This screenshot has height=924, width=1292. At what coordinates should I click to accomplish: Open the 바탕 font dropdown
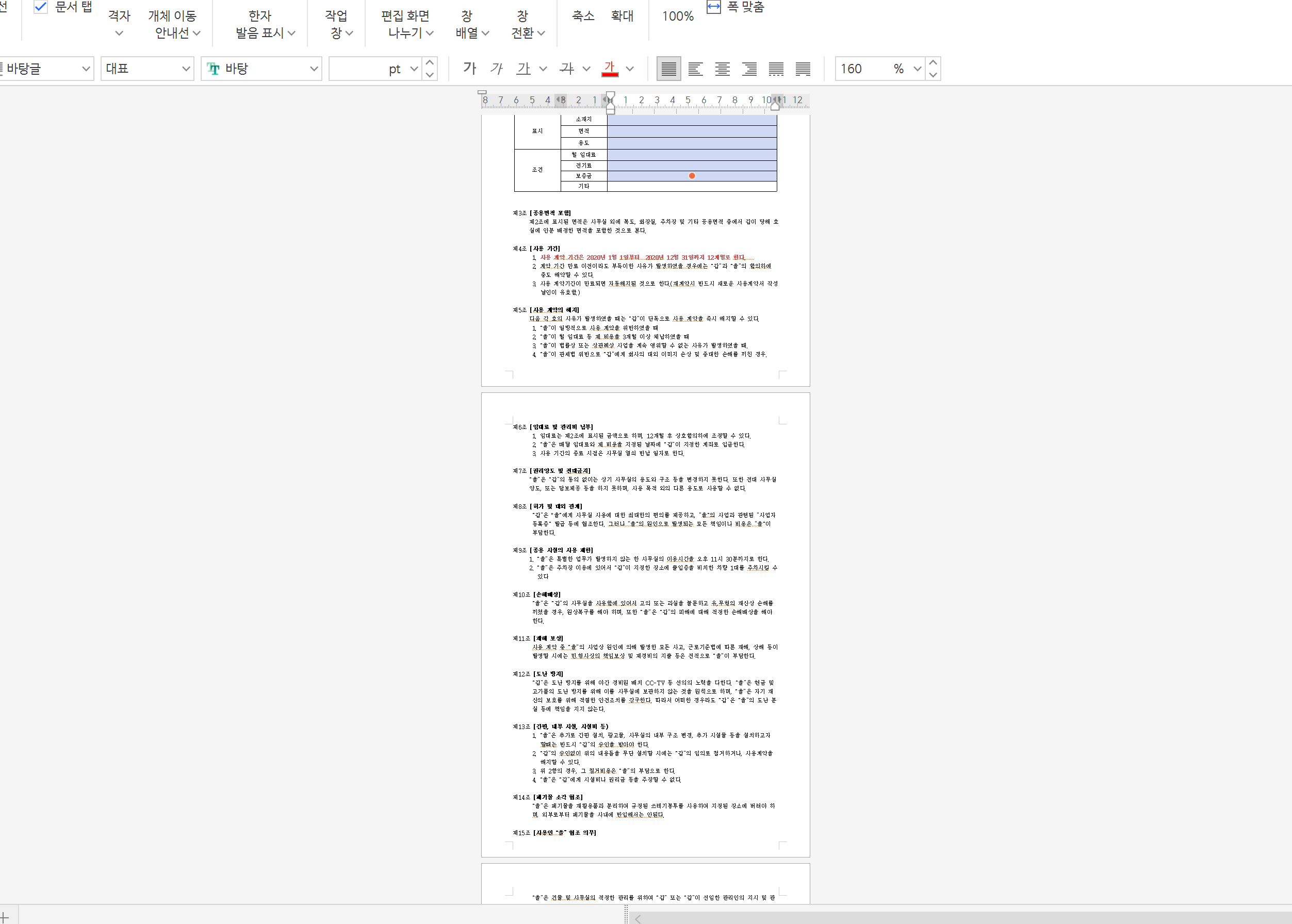(x=314, y=69)
